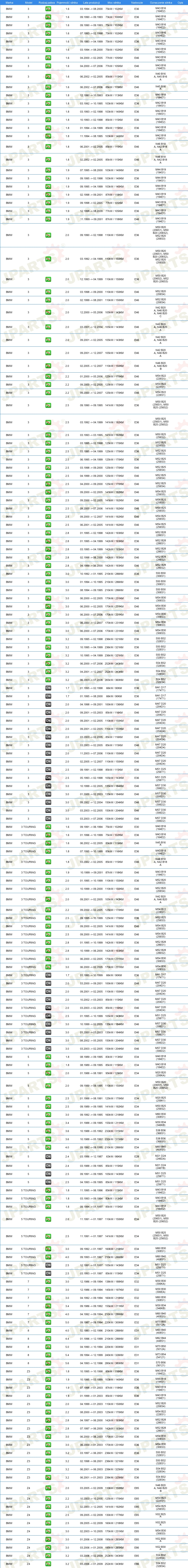Image resolution: width=188 pixels, height=1568 pixels.
Task: Click petrol icon in the Z4 2.0 row
Action: click(x=48, y=1489)
